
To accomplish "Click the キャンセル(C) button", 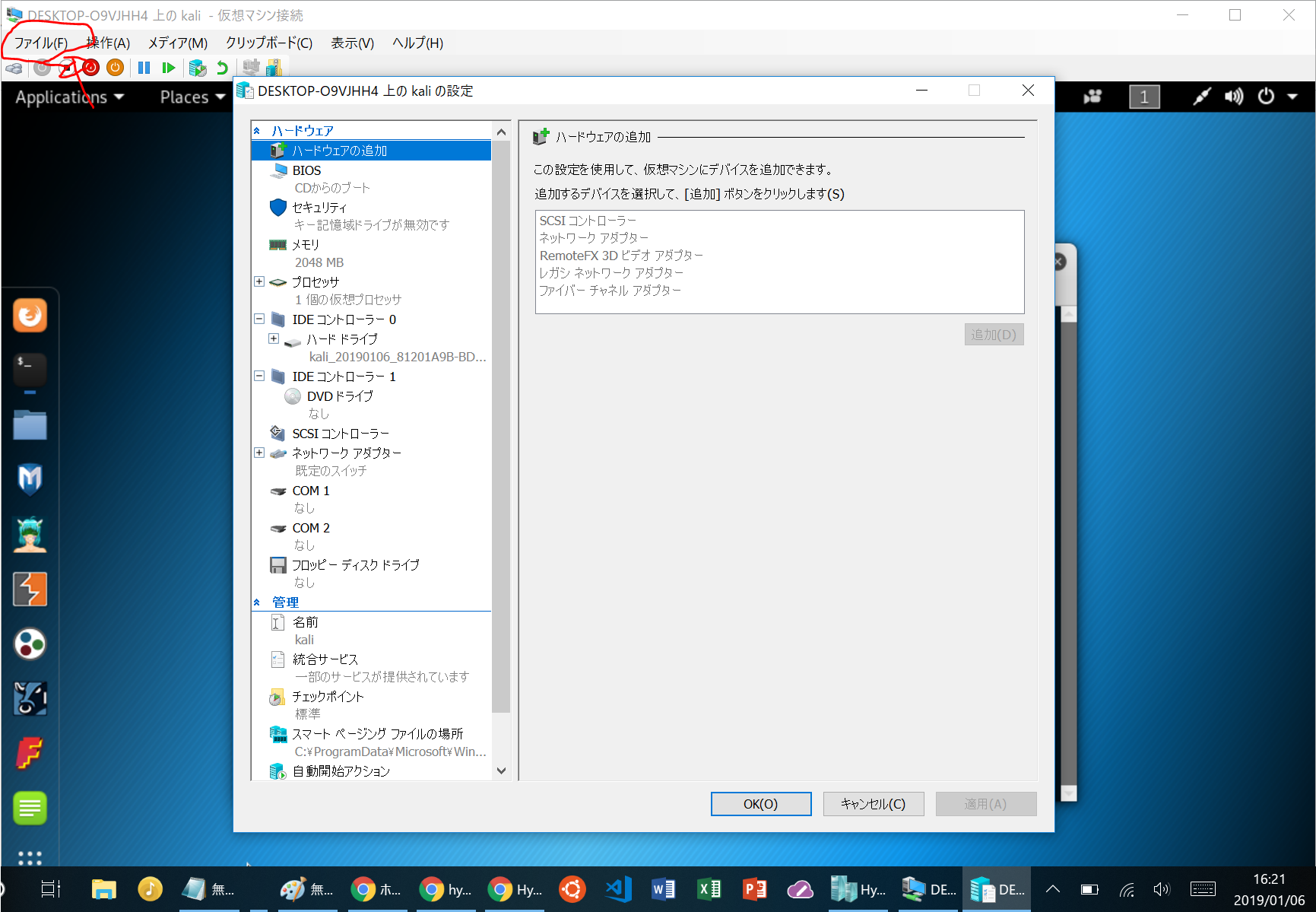I will click(x=873, y=804).
